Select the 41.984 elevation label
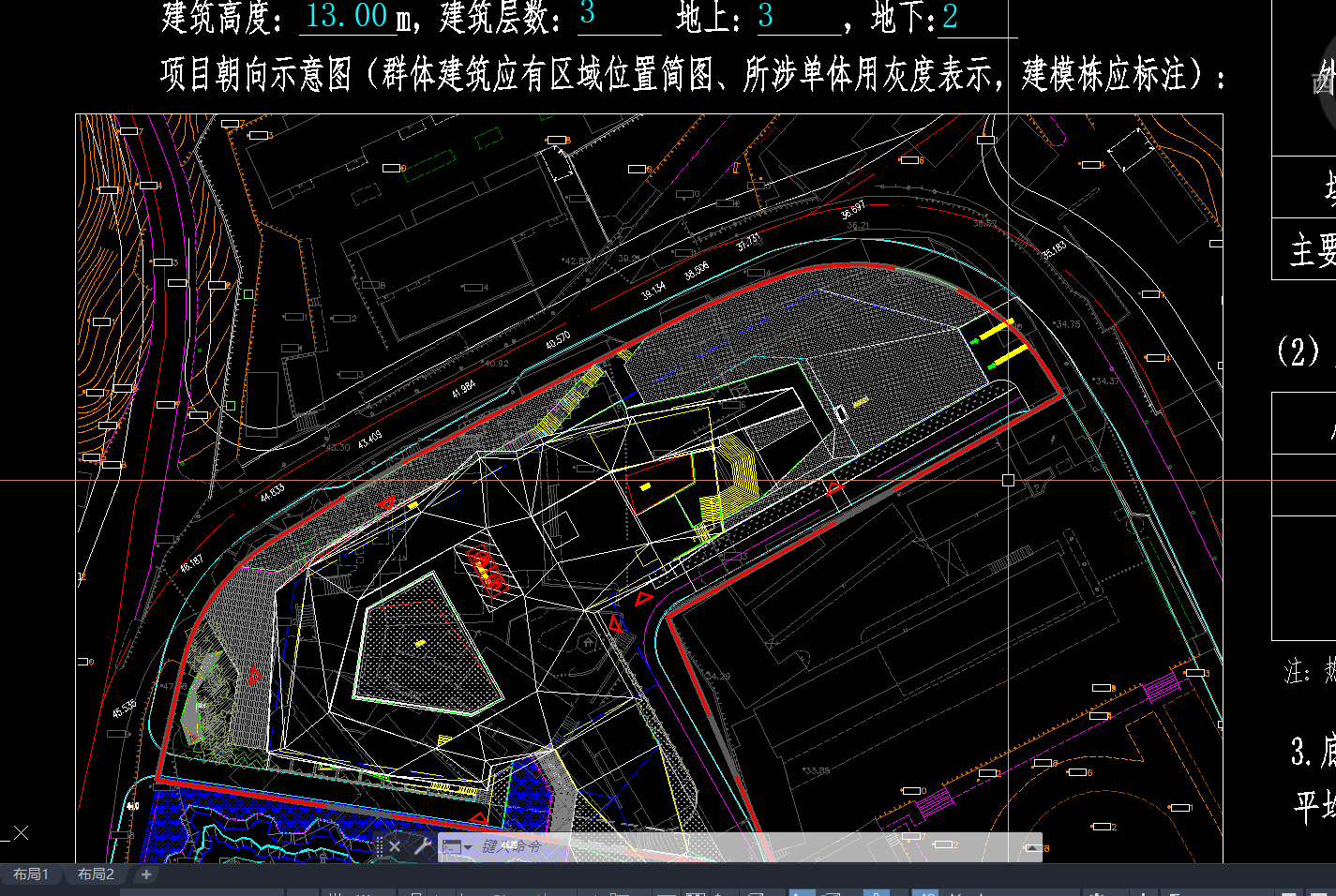Screen dimensions: 1336x896 pyautogui.click(x=463, y=389)
